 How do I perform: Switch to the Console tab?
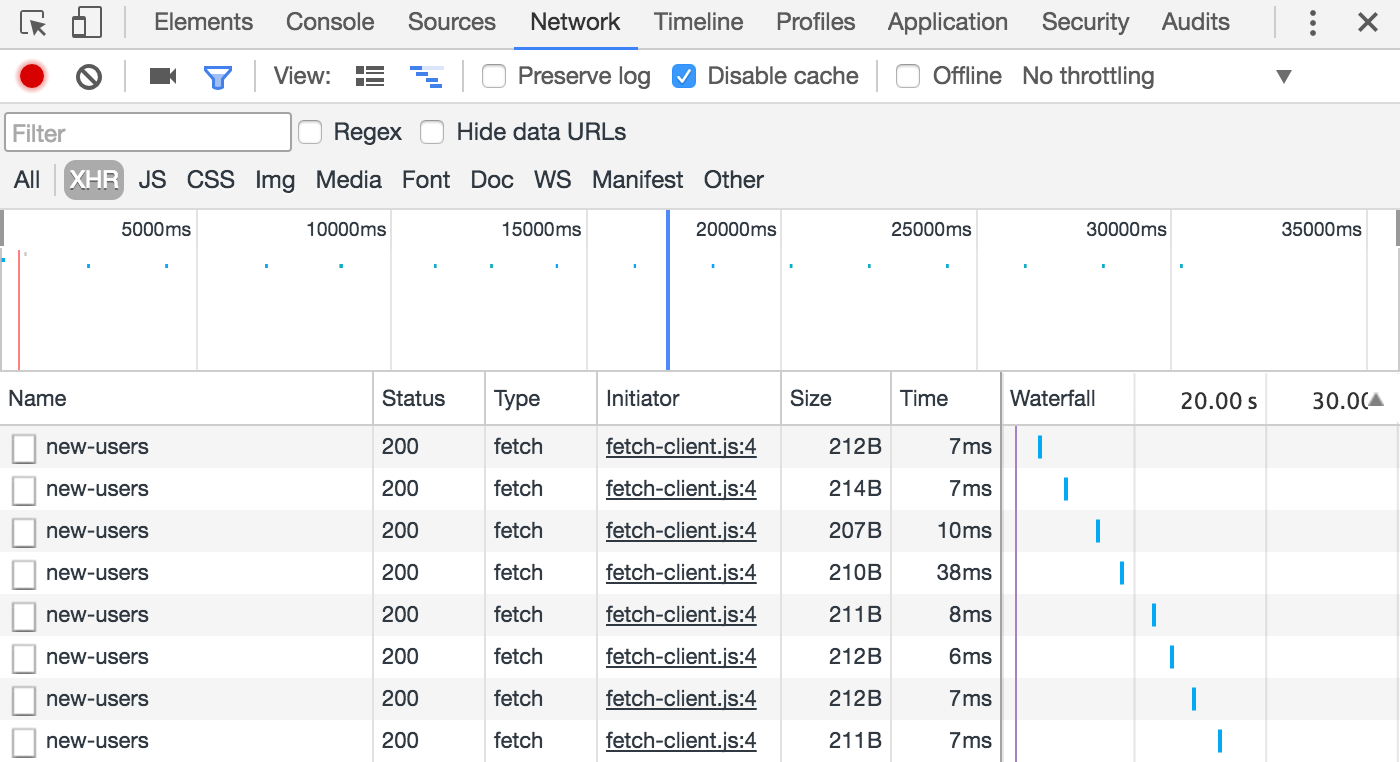pyautogui.click(x=330, y=22)
